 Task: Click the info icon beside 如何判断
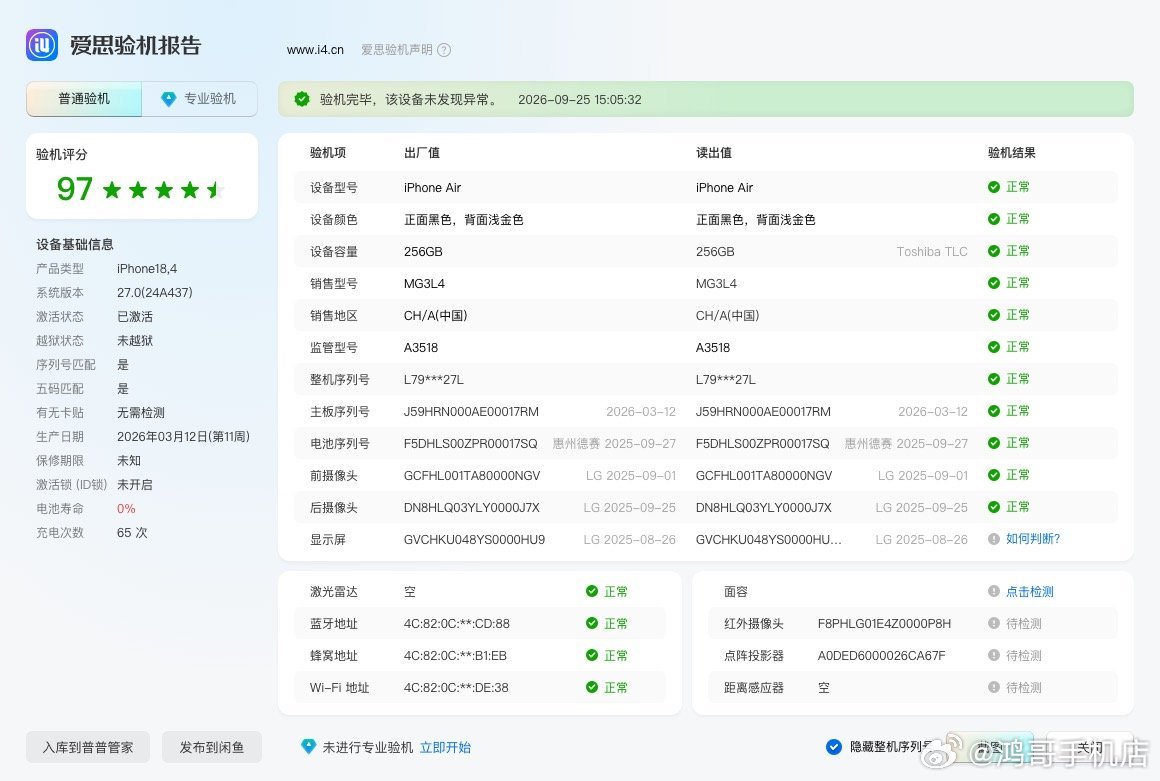point(994,539)
